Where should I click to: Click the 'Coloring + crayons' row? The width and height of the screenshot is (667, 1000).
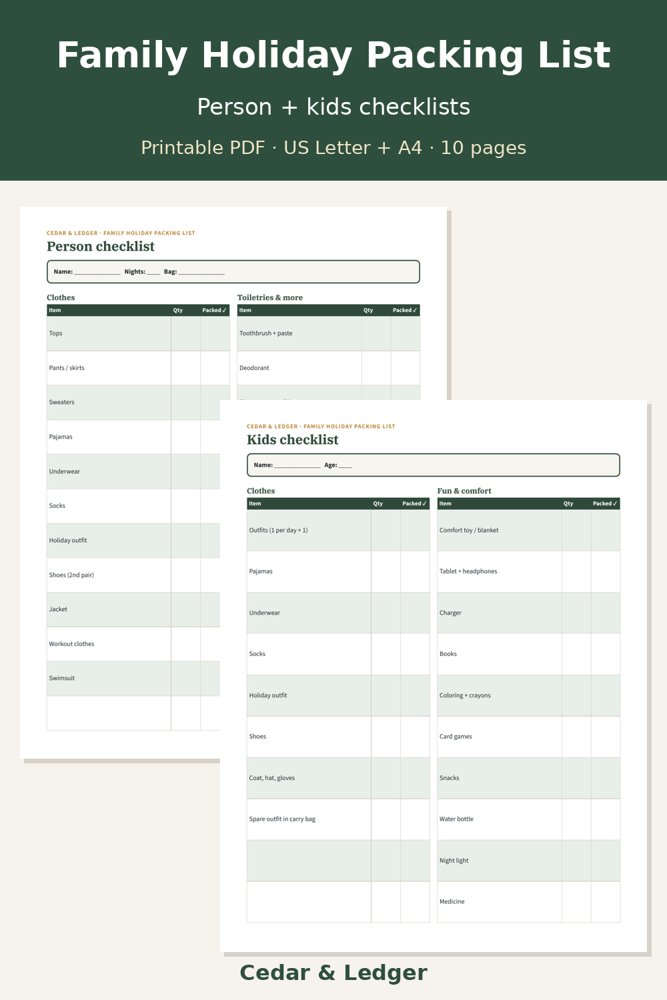tap(529, 695)
